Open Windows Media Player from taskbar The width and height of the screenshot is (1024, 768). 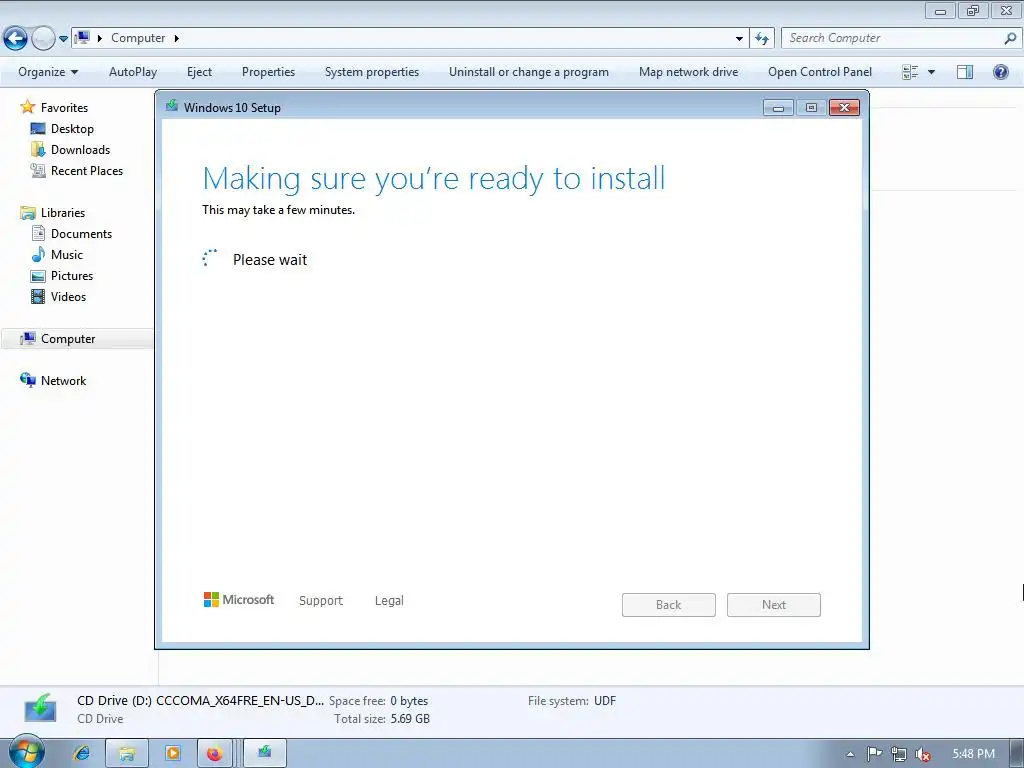click(173, 753)
